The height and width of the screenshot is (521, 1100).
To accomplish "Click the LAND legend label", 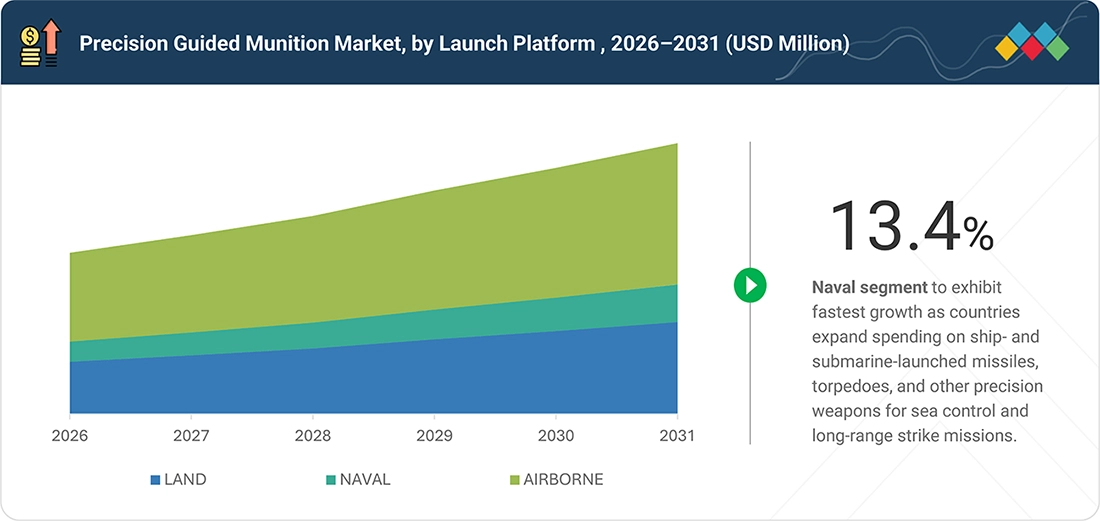I will click(x=185, y=480).
